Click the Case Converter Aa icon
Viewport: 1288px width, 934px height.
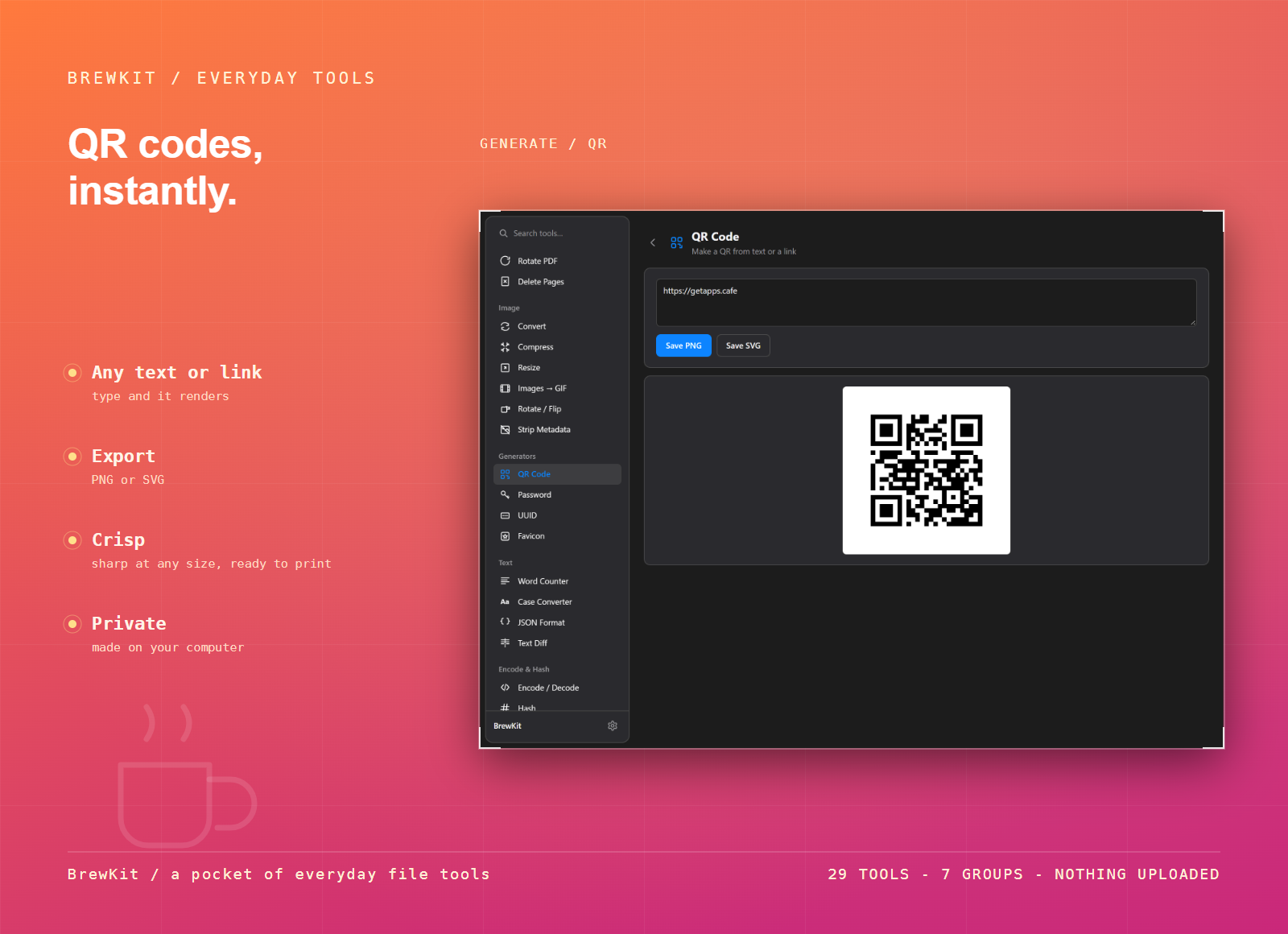coord(505,601)
